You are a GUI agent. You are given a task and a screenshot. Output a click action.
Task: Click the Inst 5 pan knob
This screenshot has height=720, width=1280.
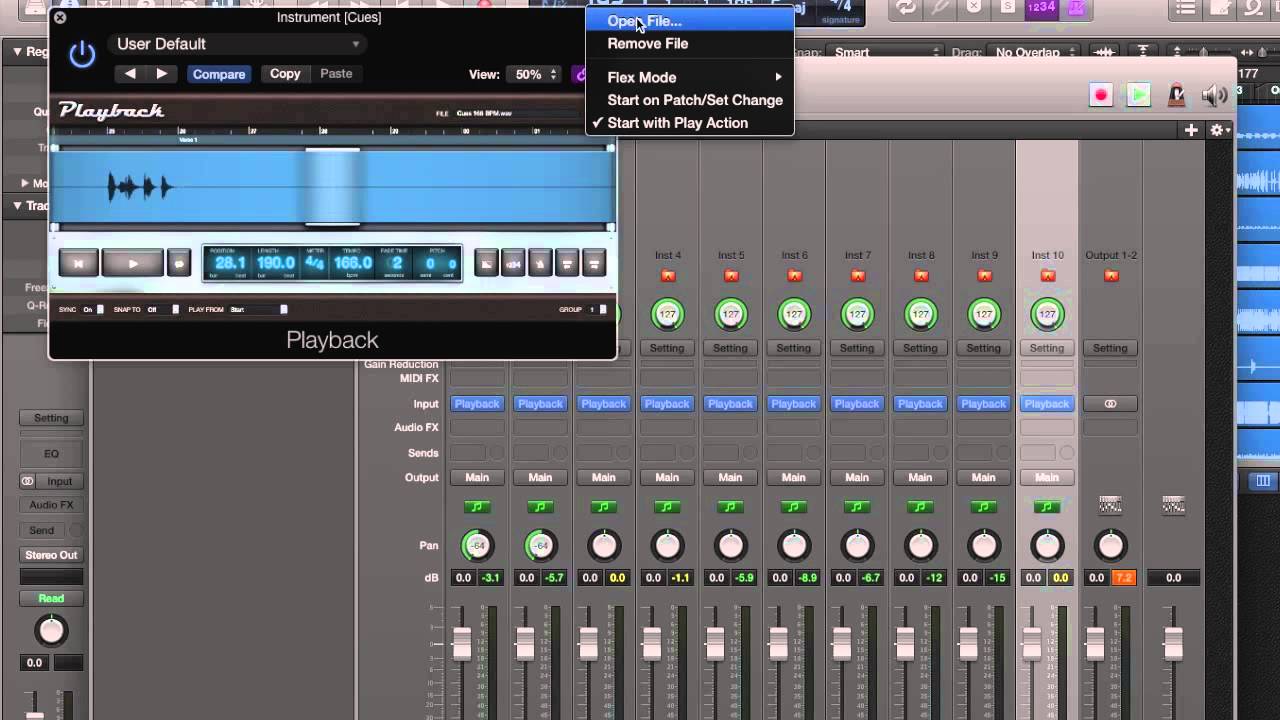[731, 546]
